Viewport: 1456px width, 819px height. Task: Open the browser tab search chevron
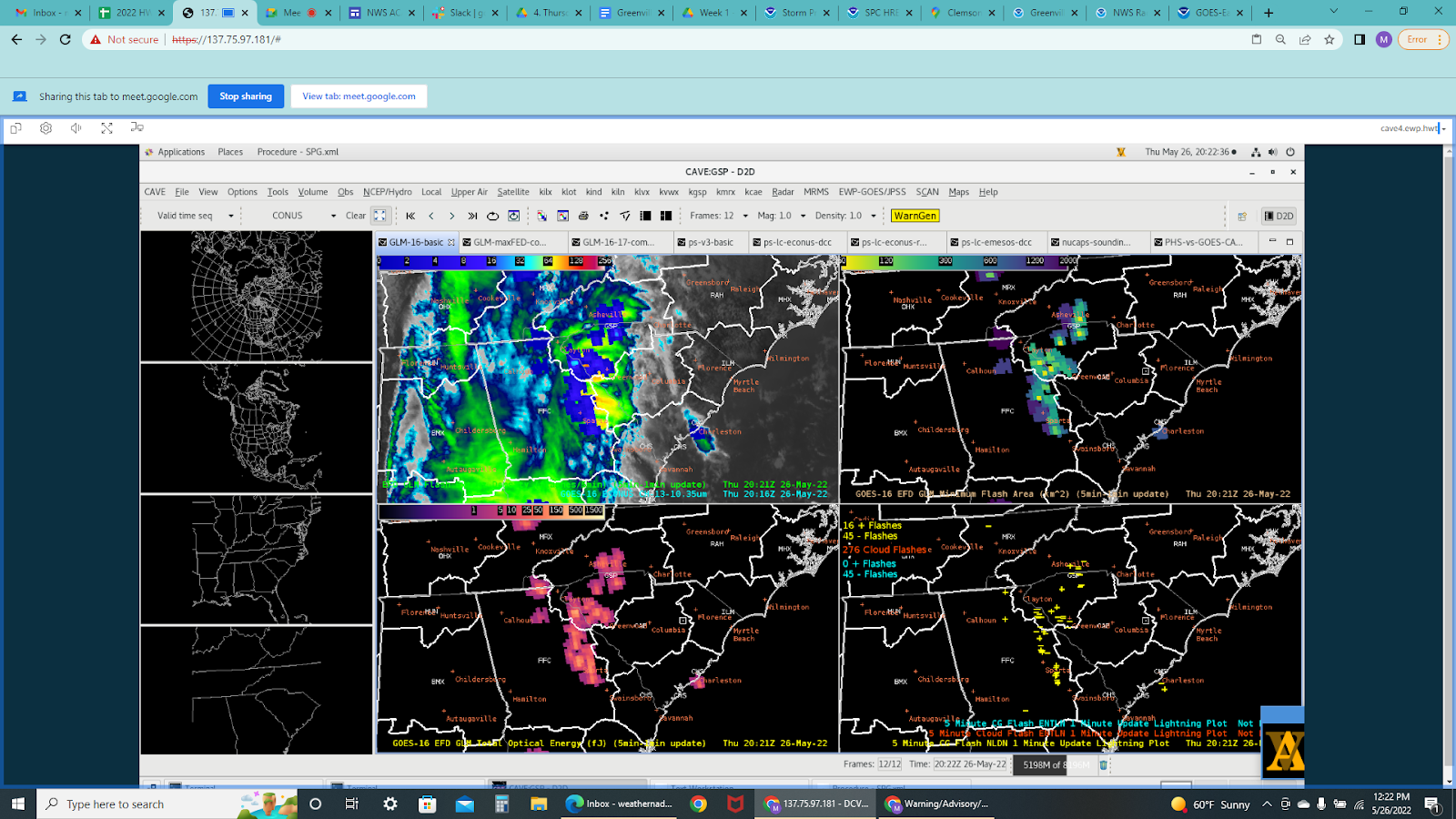tap(1334, 12)
